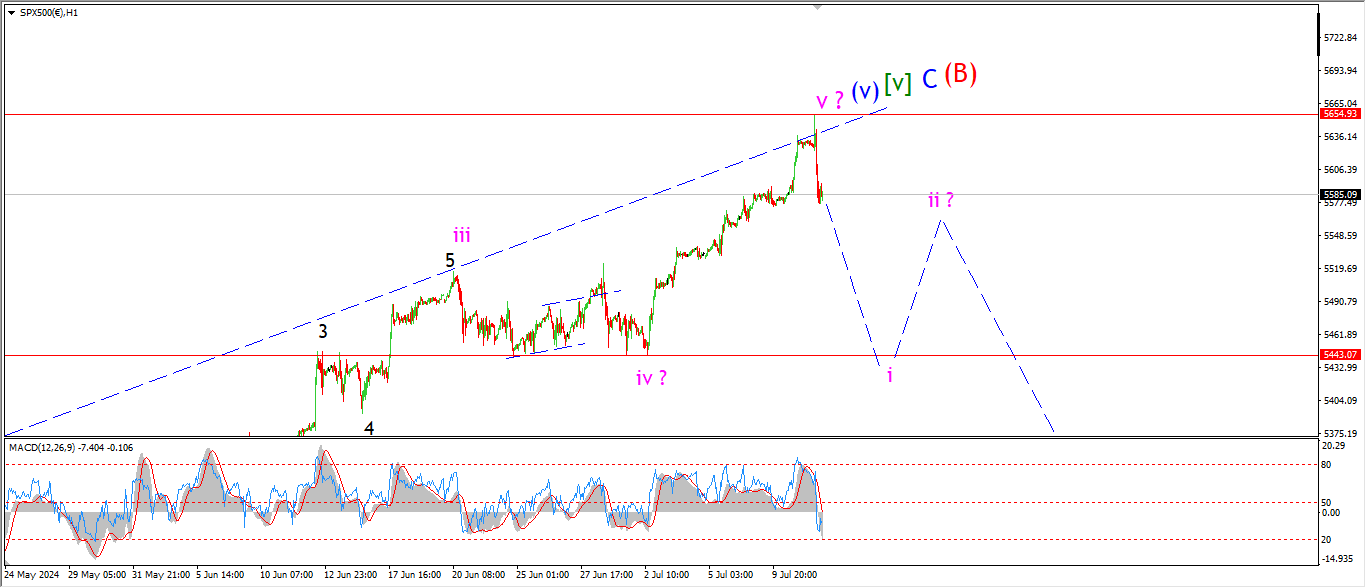The image size is (1366, 588).
Task: Click the SPX500(€),H1 chart title
Action: coord(49,12)
